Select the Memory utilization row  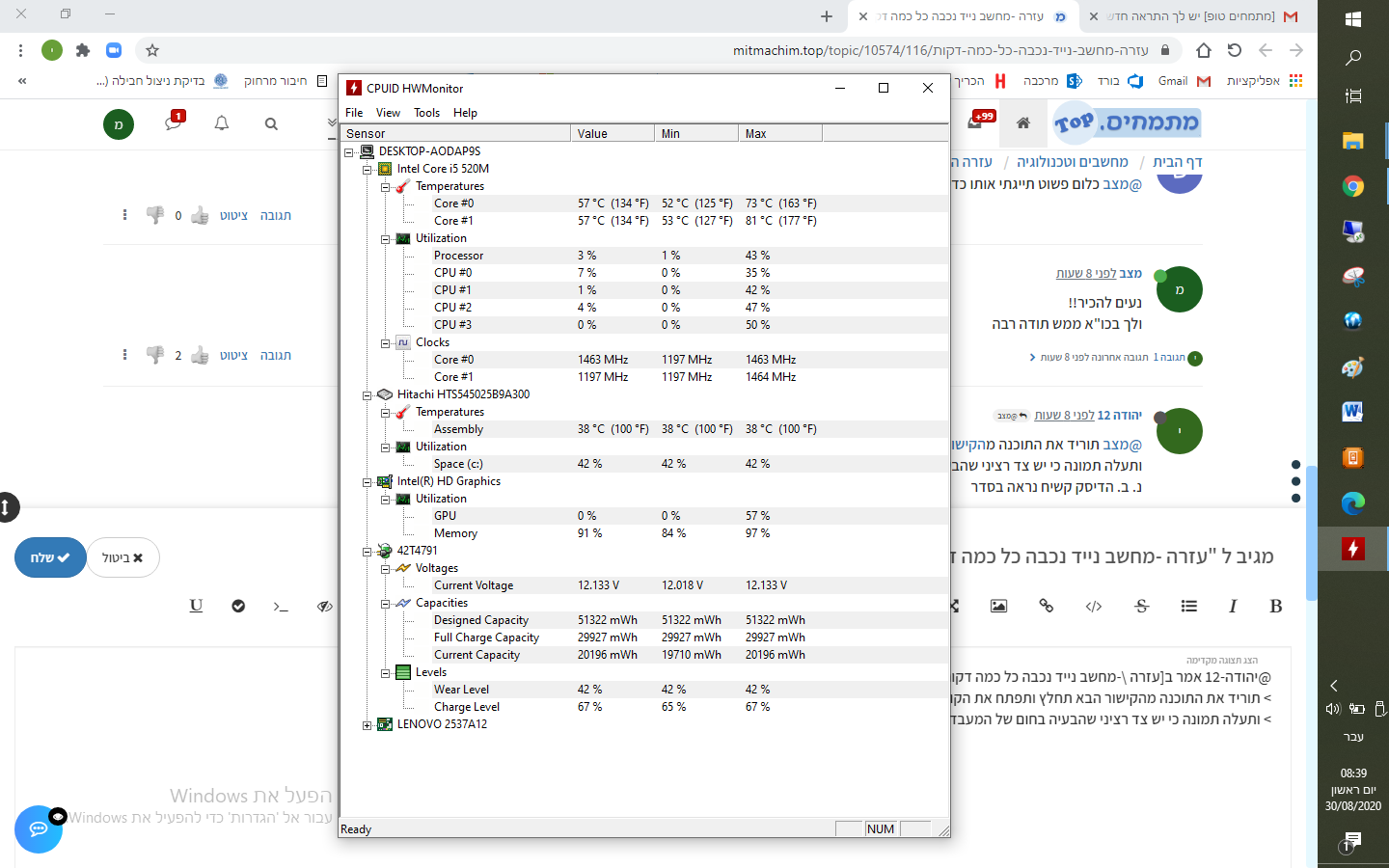[x=644, y=533]
